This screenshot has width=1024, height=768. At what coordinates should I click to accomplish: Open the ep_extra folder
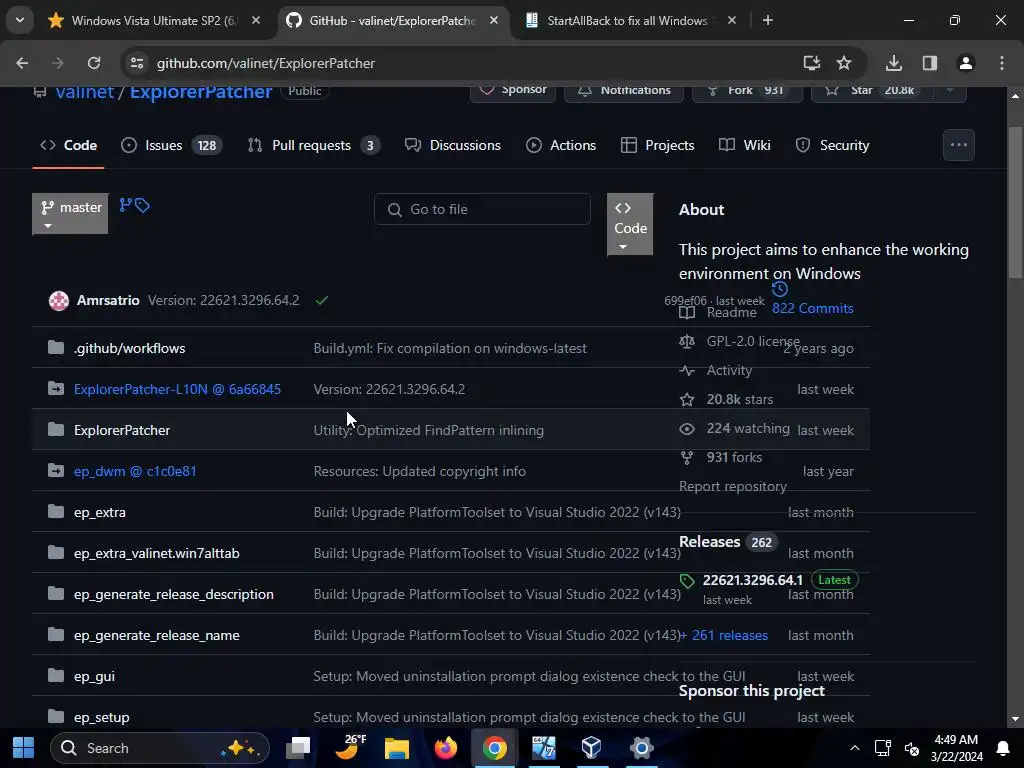100,513
